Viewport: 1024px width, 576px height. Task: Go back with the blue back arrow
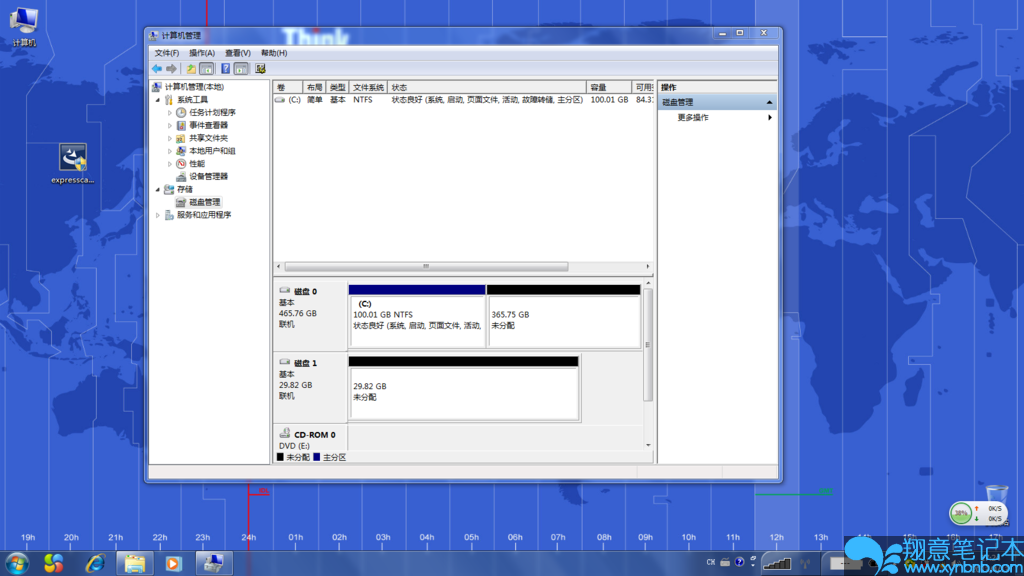(x=157, y=69)
